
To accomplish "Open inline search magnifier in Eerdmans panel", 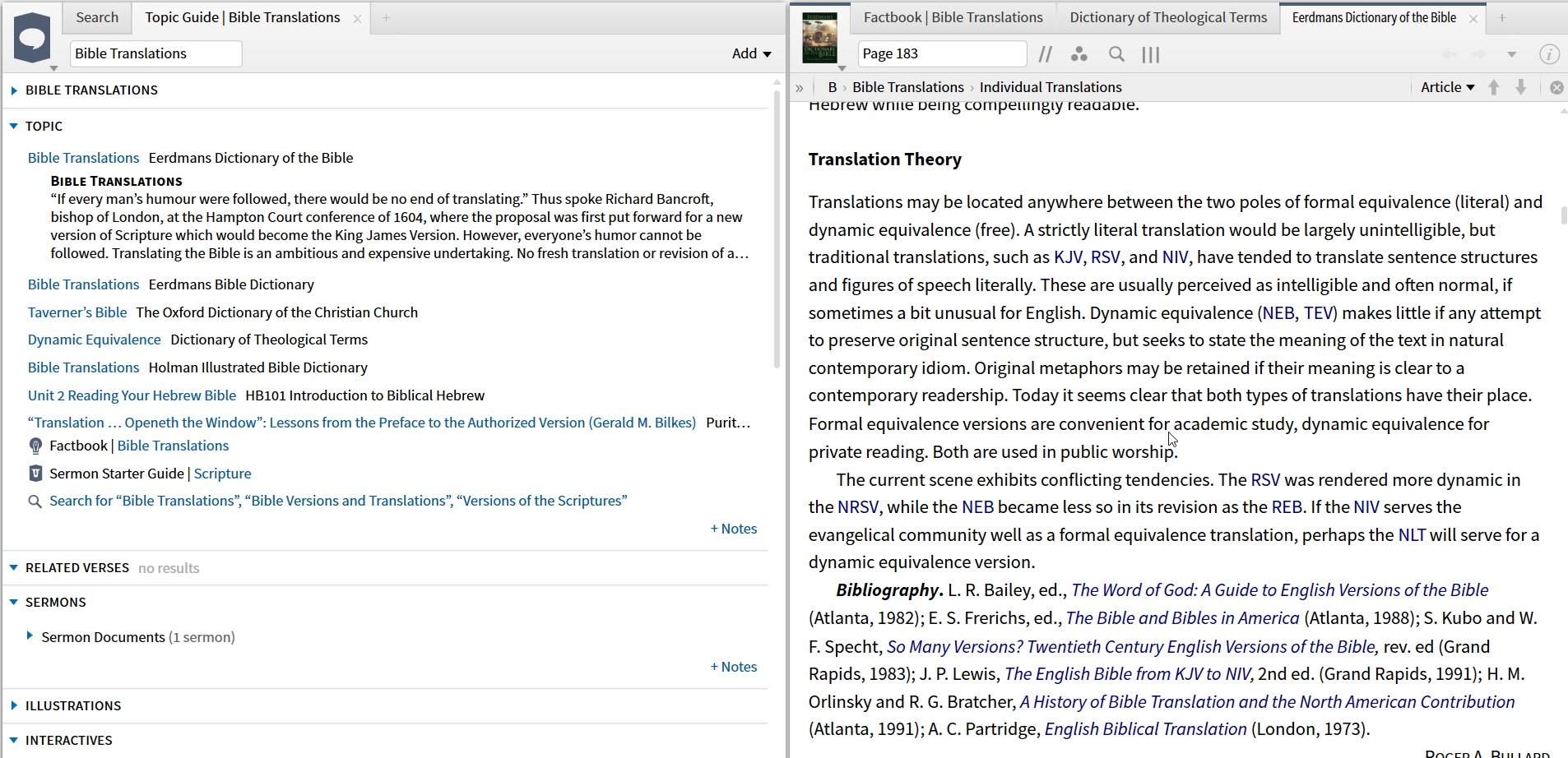I will click(x=1116, y=54).
